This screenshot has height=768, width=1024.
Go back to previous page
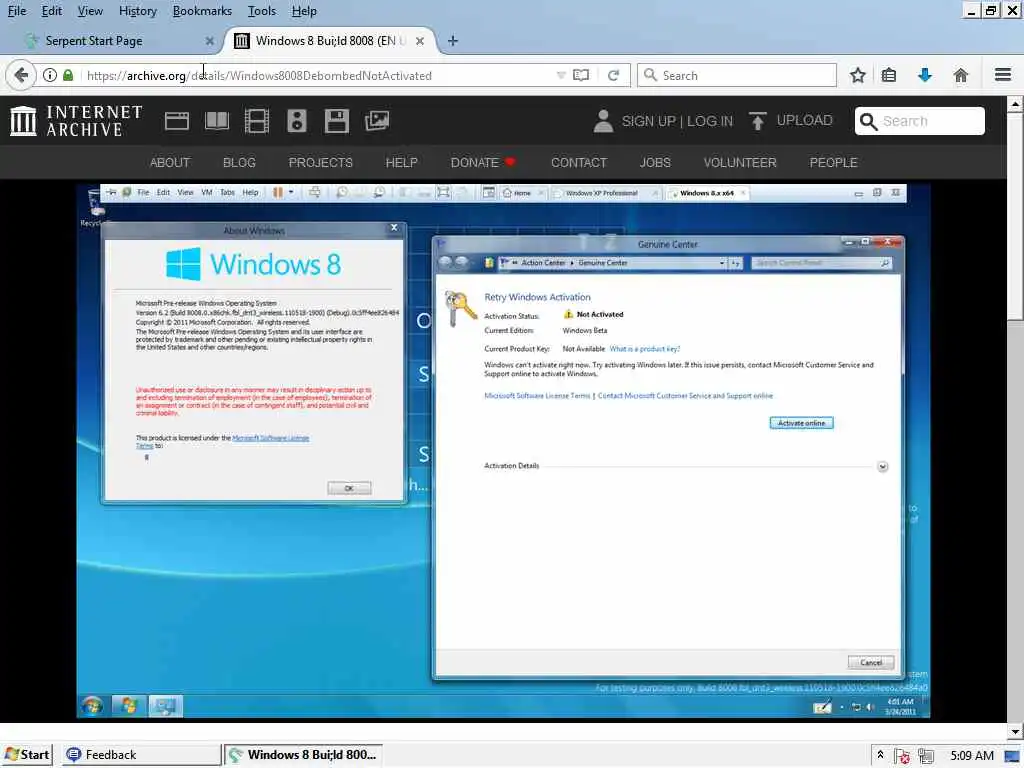click(x=20, y=75)
